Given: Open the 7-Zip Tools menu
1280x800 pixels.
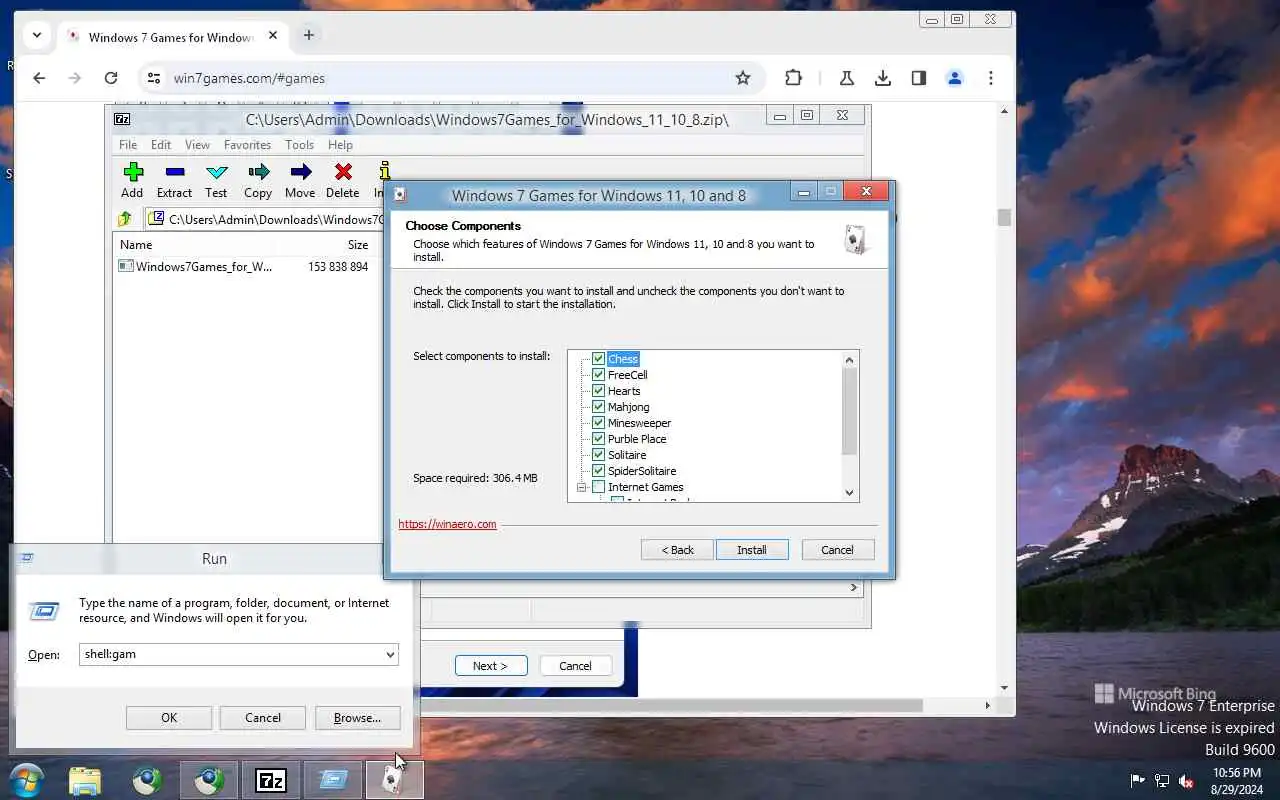Looking at the screenshot, I should (299, 145).
